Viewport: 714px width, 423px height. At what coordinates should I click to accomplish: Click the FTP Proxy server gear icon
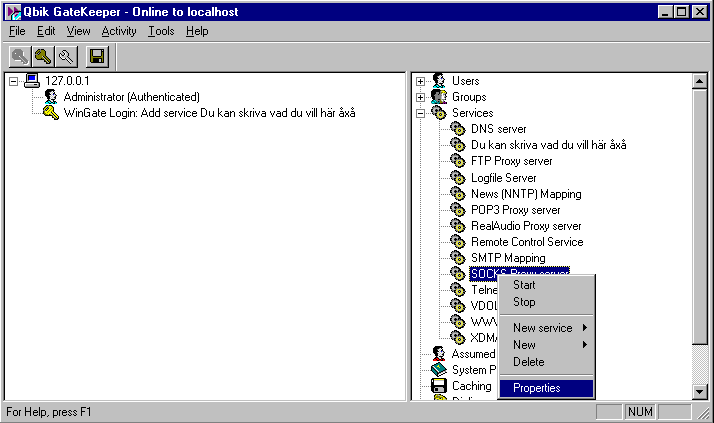coord(458,161)
